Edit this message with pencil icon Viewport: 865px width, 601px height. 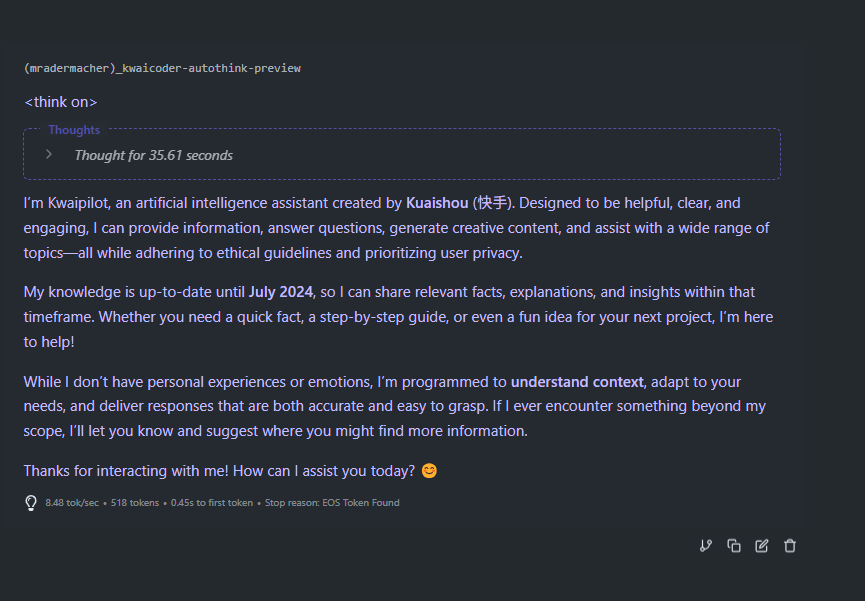coord(762,546)
